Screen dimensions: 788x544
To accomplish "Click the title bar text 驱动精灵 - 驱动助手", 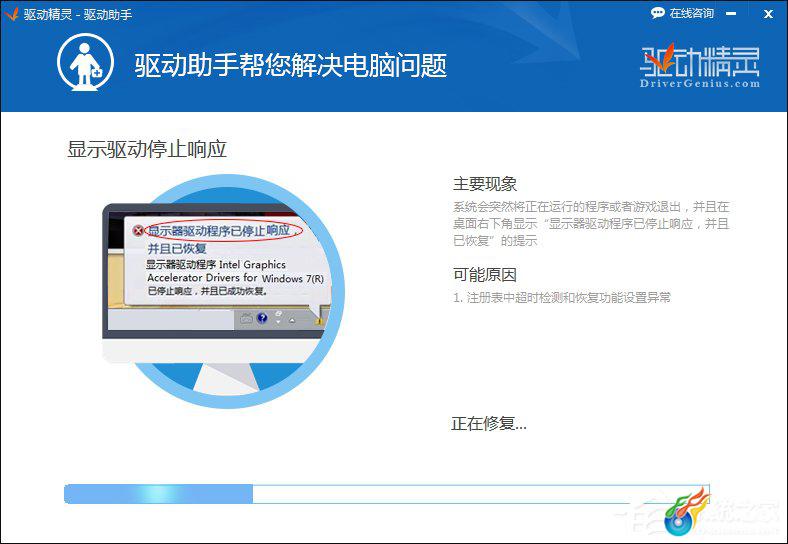I will [x=78, y=15].
